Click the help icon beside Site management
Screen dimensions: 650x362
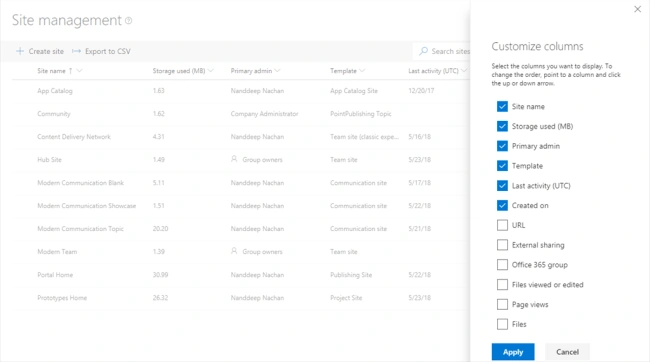point(129,20)
